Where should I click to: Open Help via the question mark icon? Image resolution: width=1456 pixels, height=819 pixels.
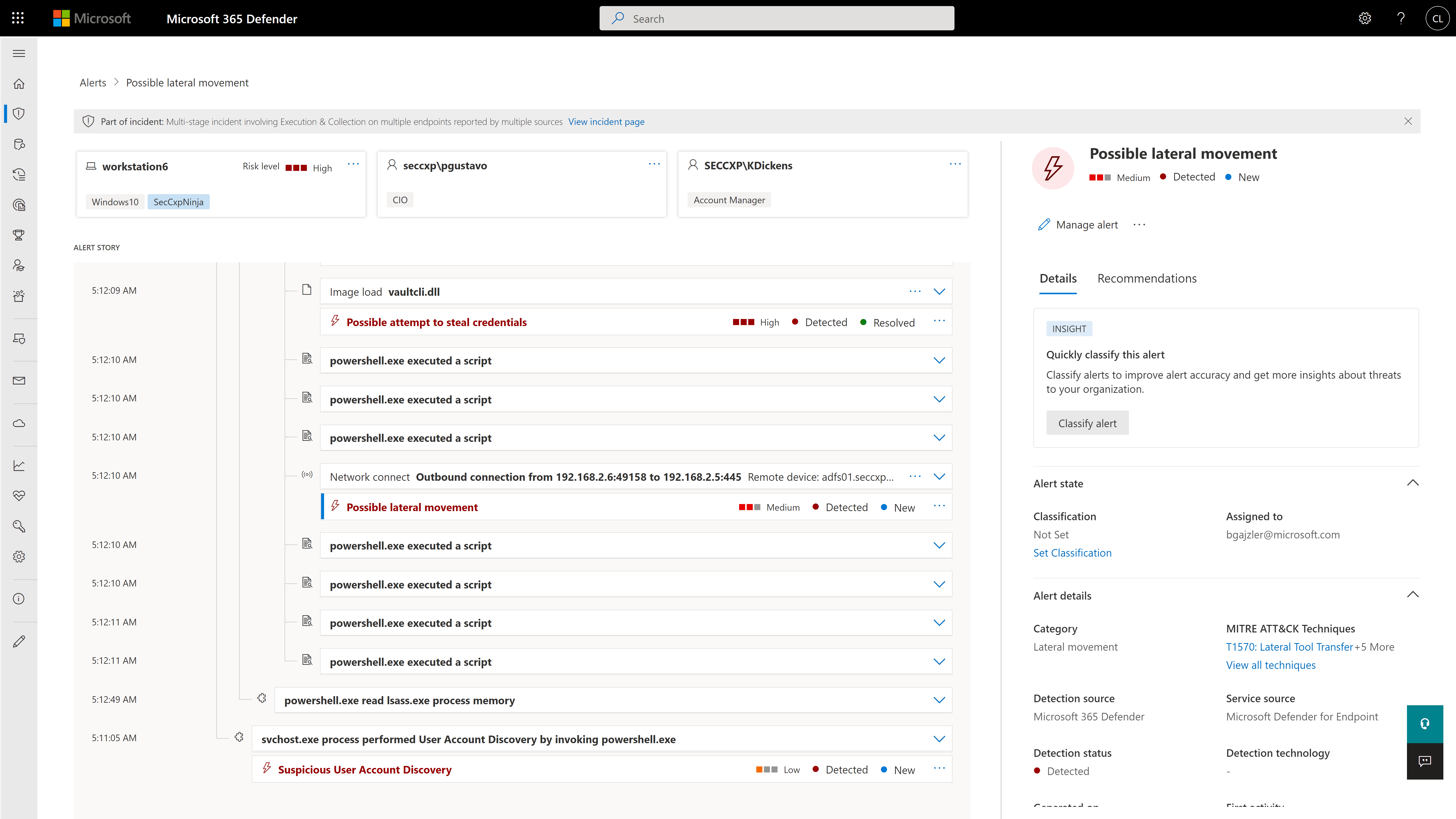[x=1401, y=18]
